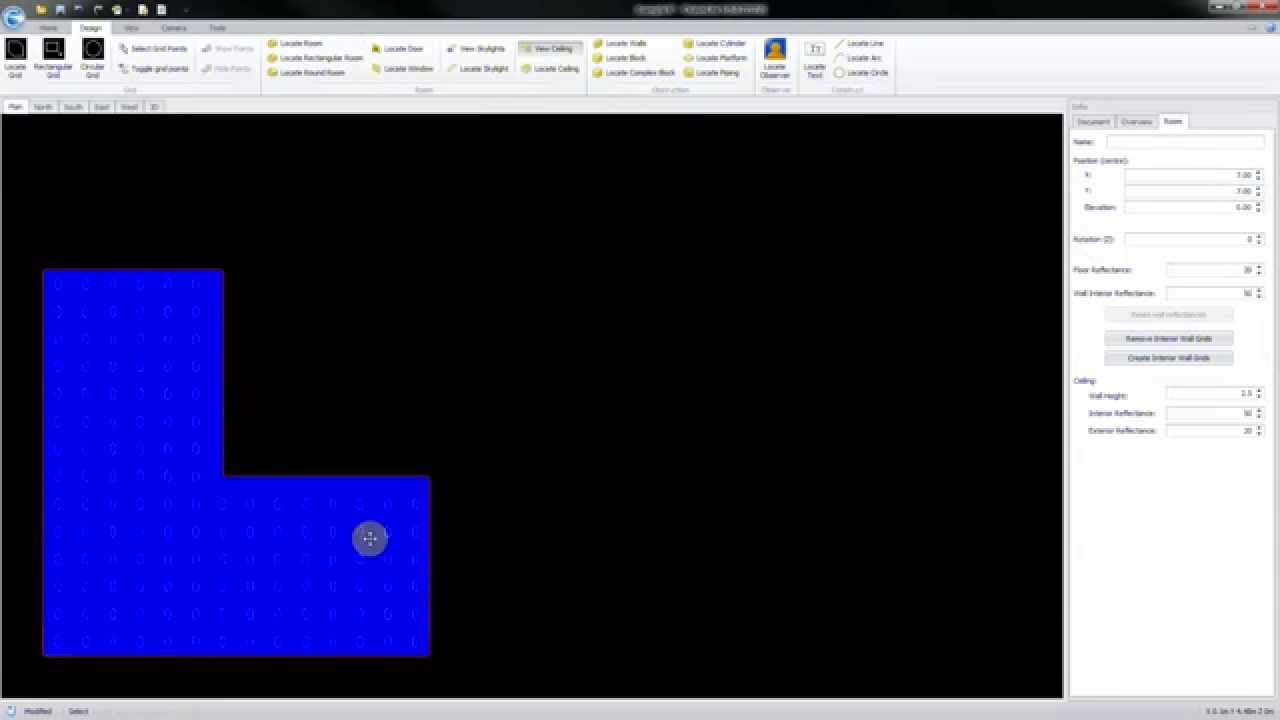
Task: Click the Locate Observer icon
Action: click(775, 58)
